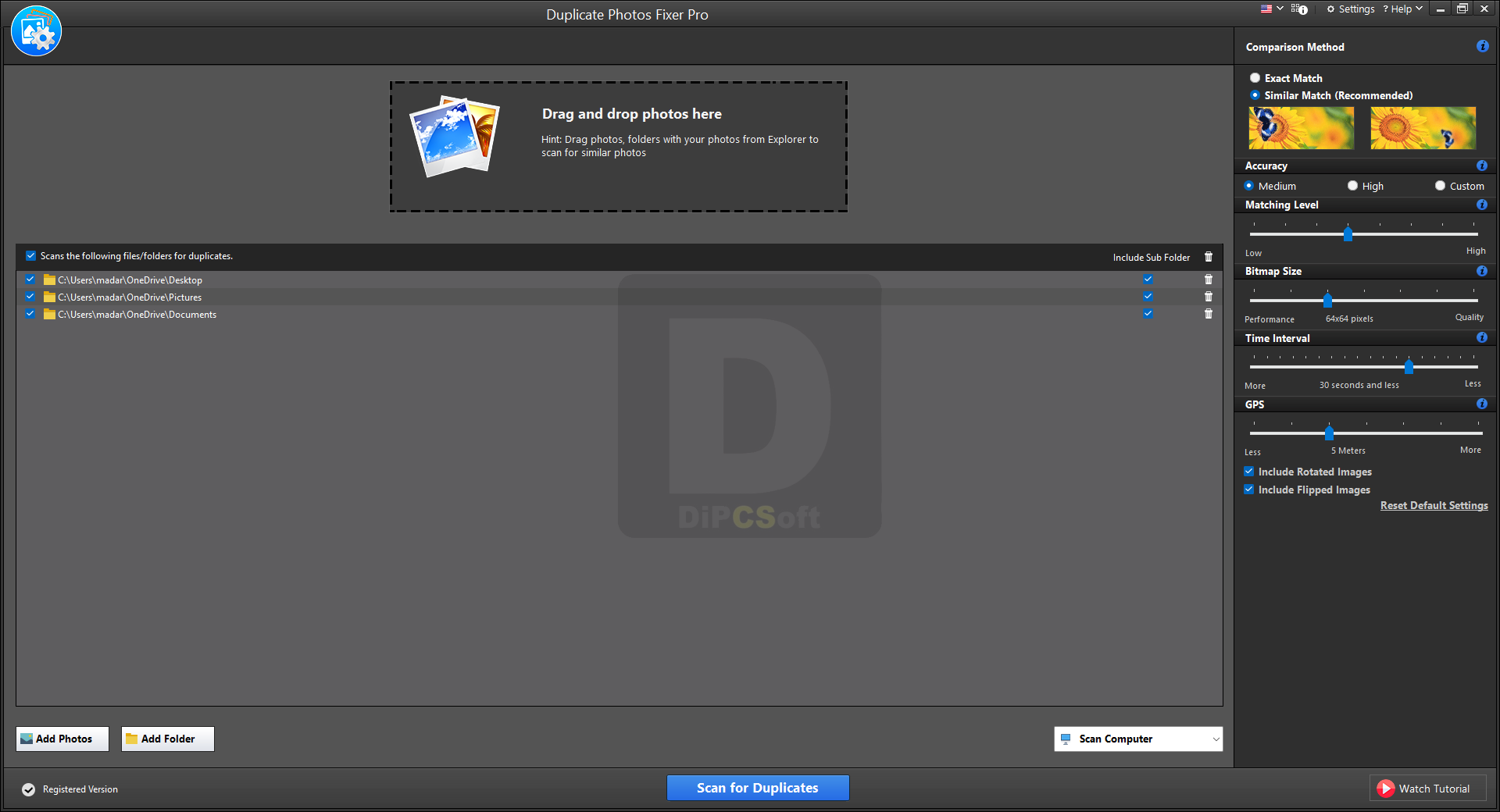Viewport: 1500px width, 812px height.
Task: Click the '5 Meters' GPS value label
Action: pos(1348,451)
